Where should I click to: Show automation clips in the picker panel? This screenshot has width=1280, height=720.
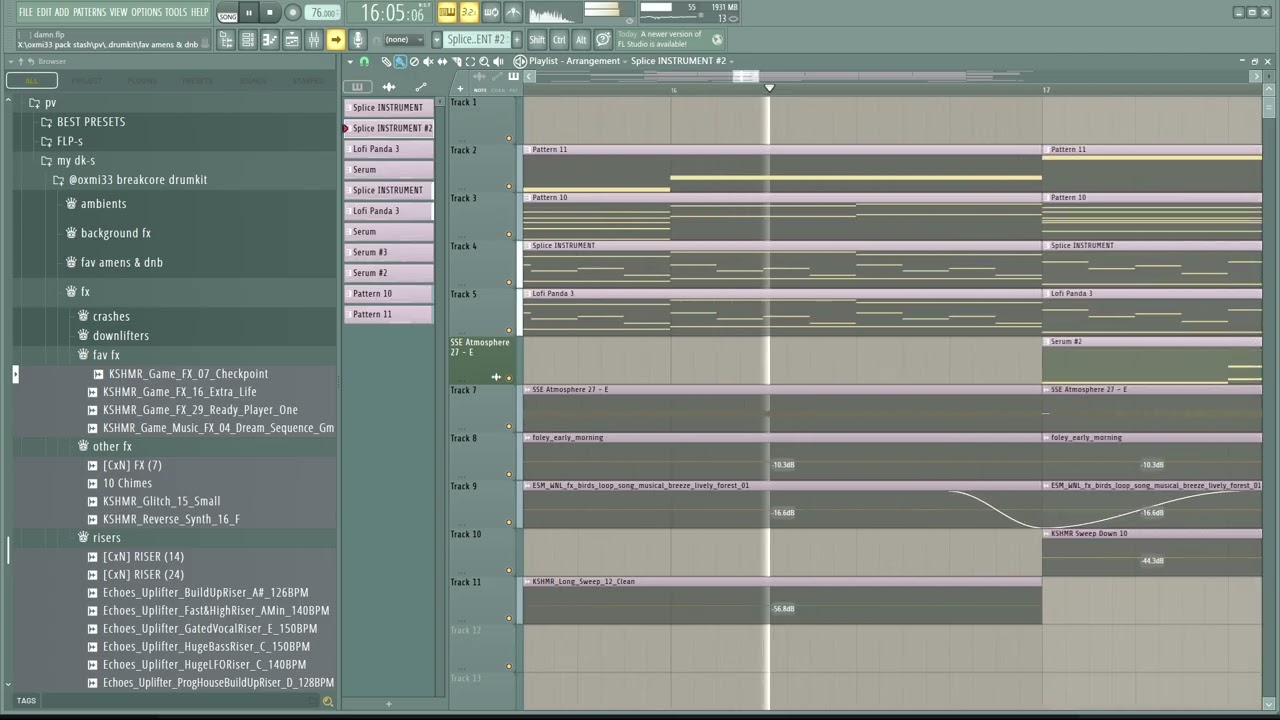(421, 87)
